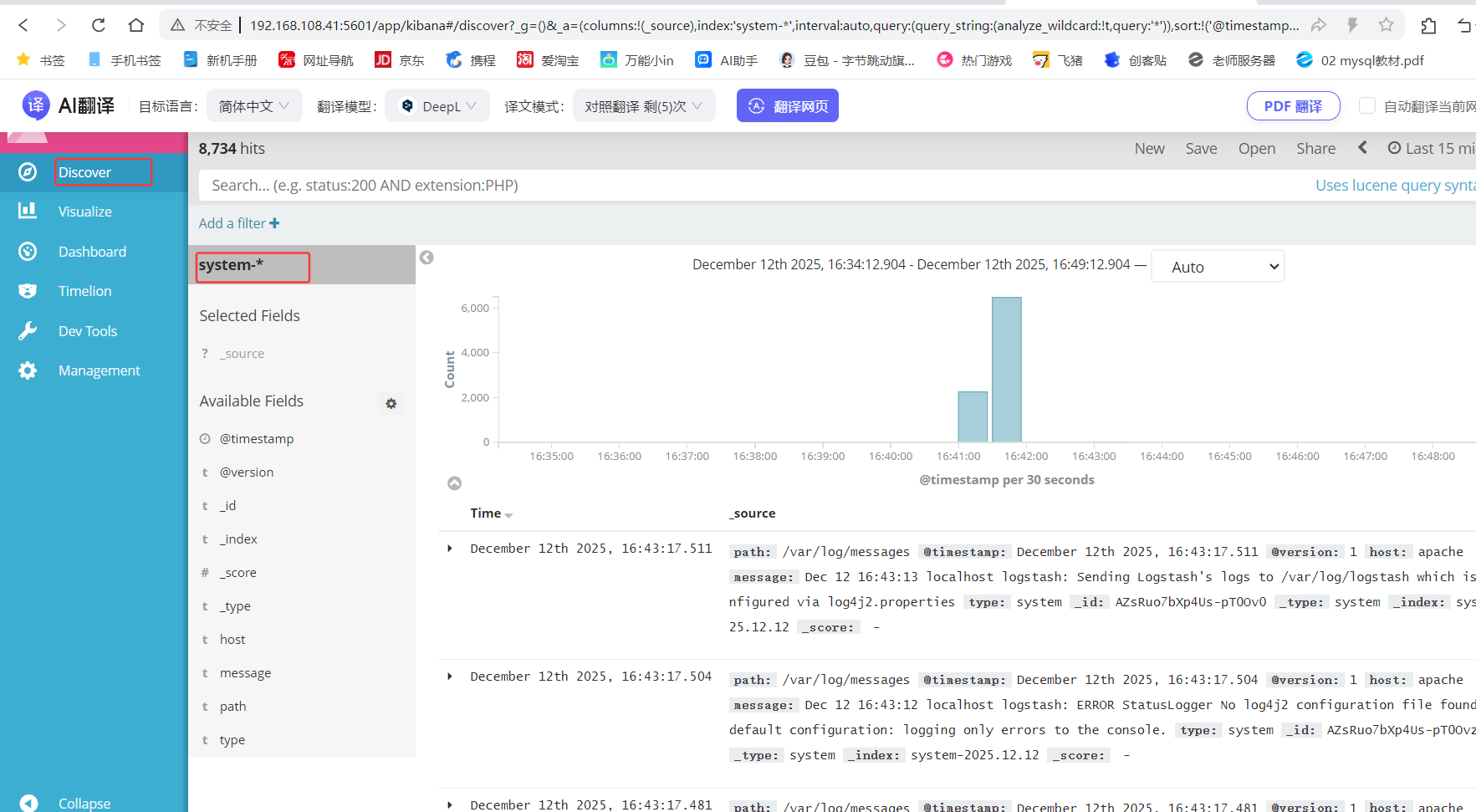Collapse the field sidebar arrow

(426, 258)
